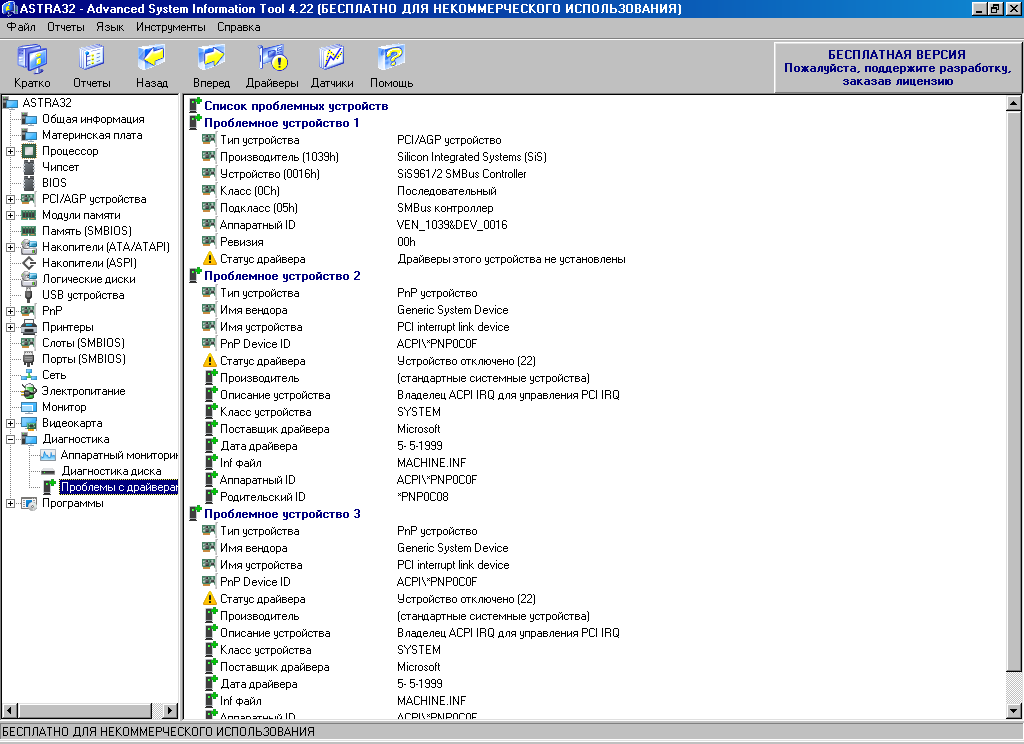The image size is (1024, 744).
Task: Expand the Видеокарта tree node
Action: pos(10,423)
